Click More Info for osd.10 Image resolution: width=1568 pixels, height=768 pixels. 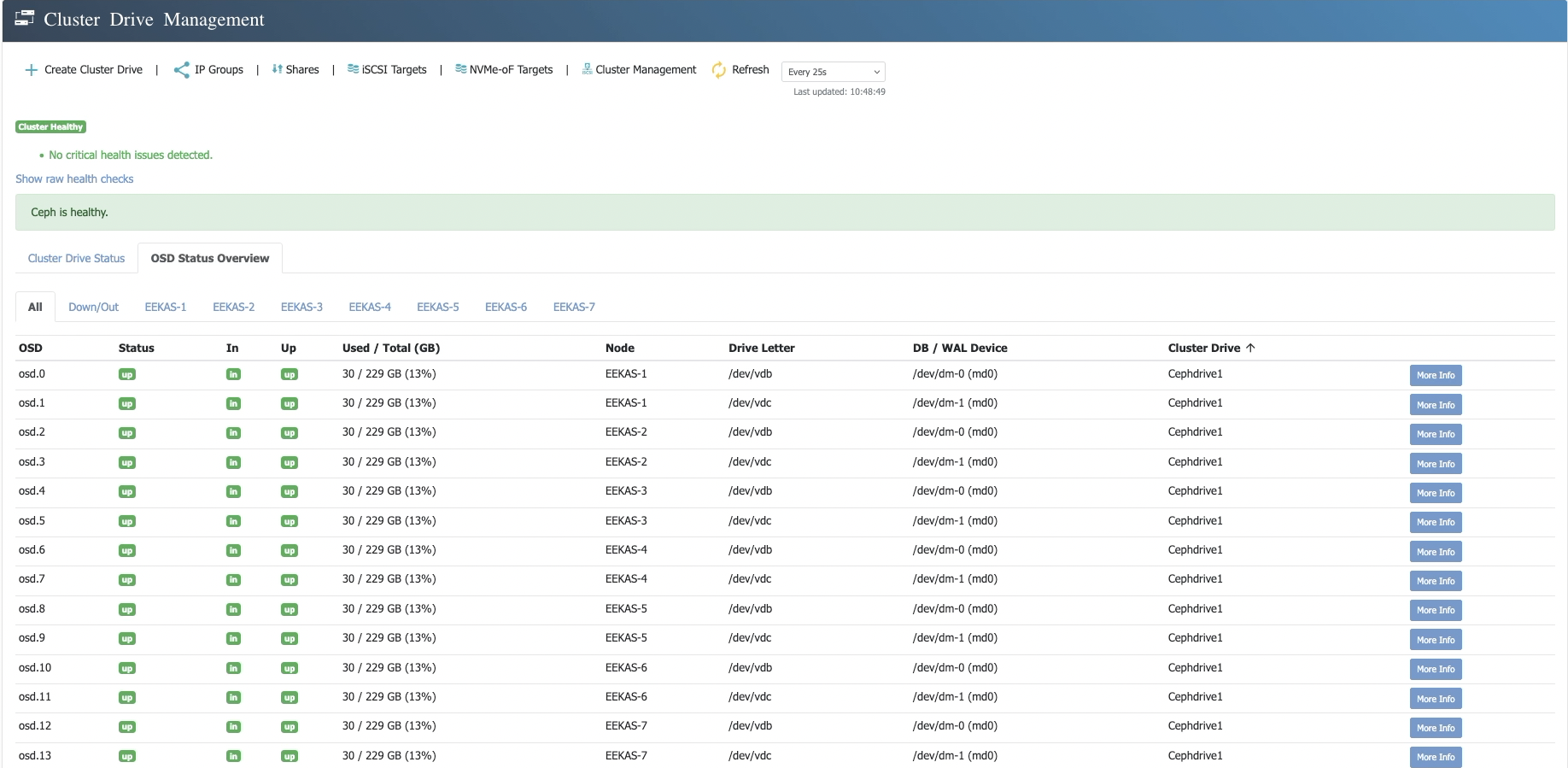[x=1436, y=669]
